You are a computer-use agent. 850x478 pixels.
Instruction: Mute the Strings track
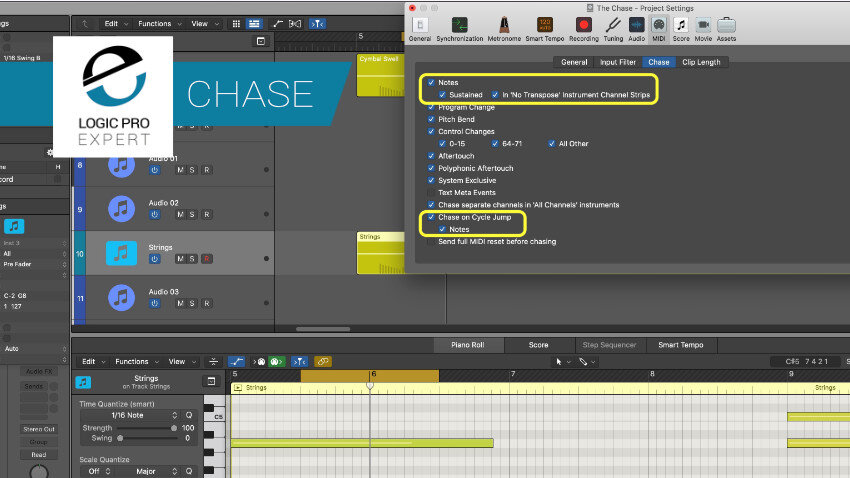[x=180, y=259]
